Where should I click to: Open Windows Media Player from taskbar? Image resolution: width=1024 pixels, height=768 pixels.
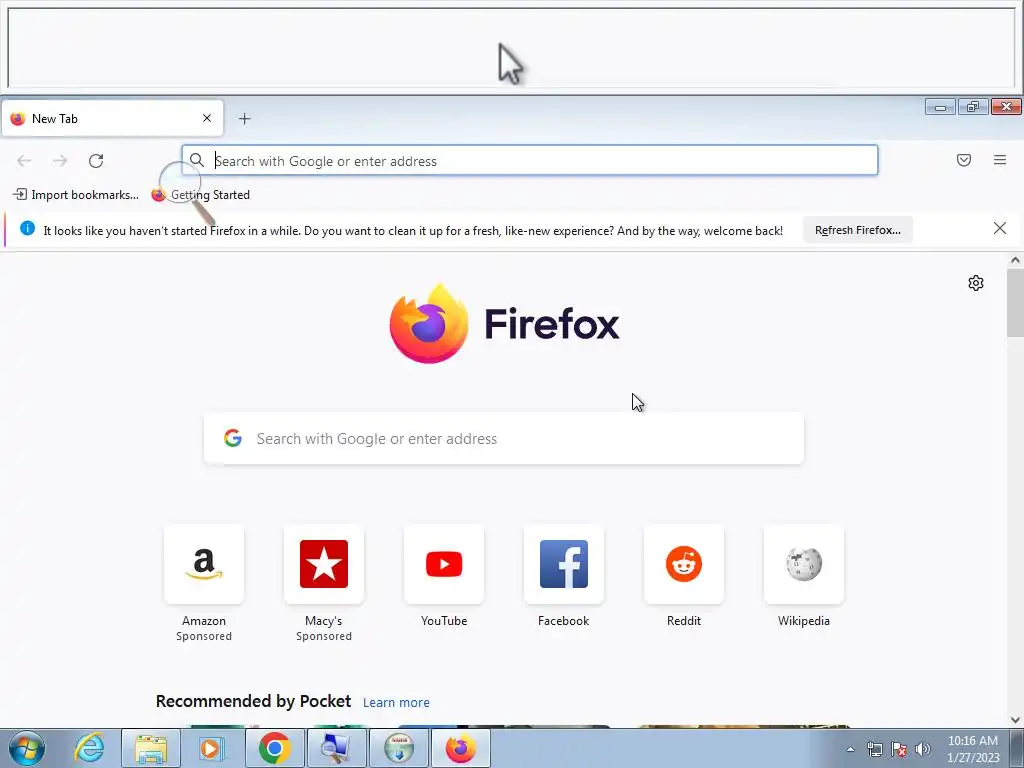click(211, 748)
